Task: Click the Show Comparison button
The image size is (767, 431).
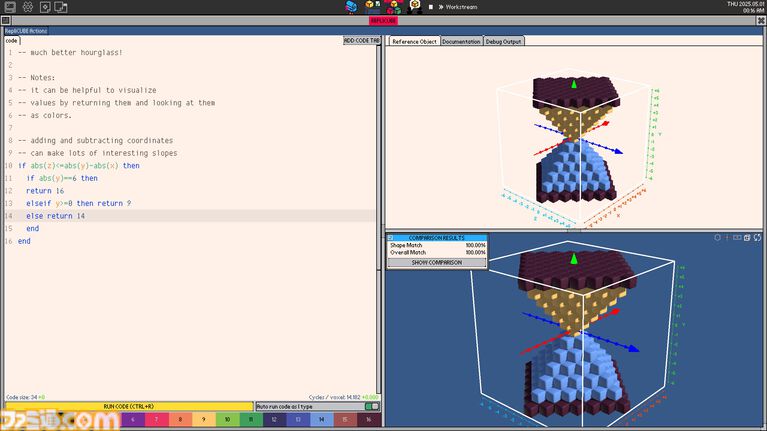Action: pyautogui.click(x=436, y=262)
